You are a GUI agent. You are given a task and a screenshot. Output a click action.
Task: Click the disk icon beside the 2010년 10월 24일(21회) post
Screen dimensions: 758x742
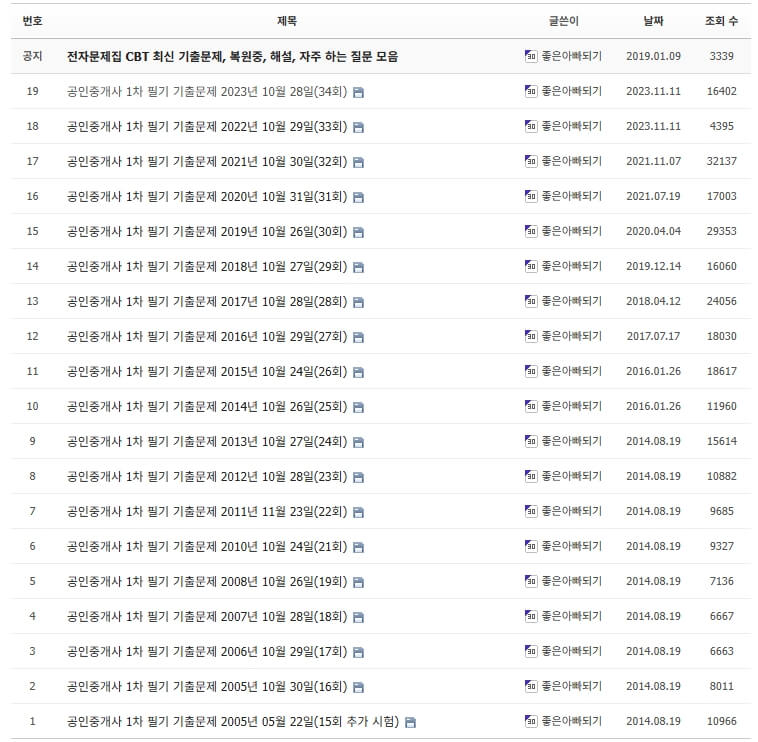(x=358, y=548)
